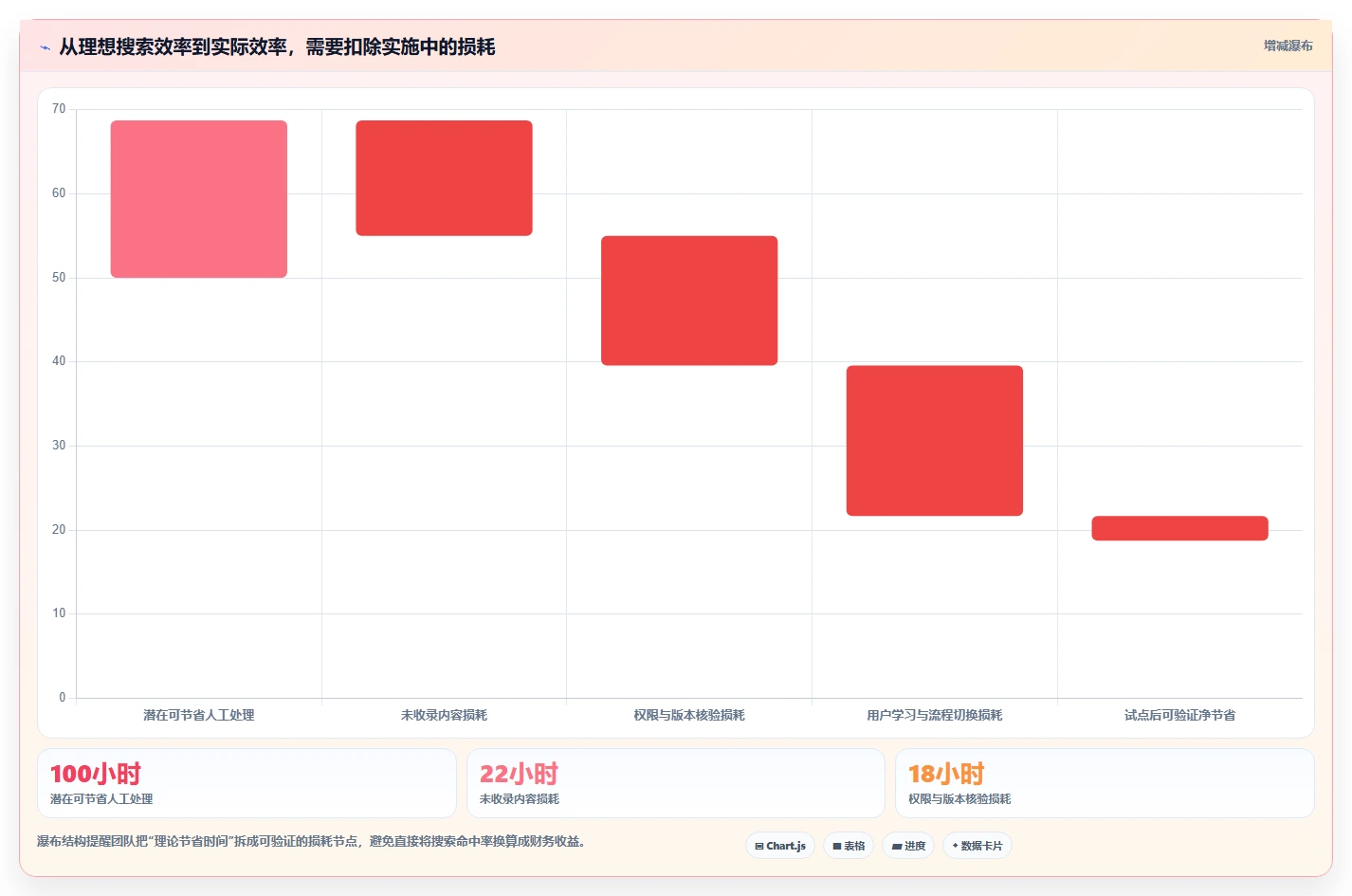Viewport: 1352px width, 896px height.
Task: Click y-axis tick label 60
Action: tap(59, 193)
